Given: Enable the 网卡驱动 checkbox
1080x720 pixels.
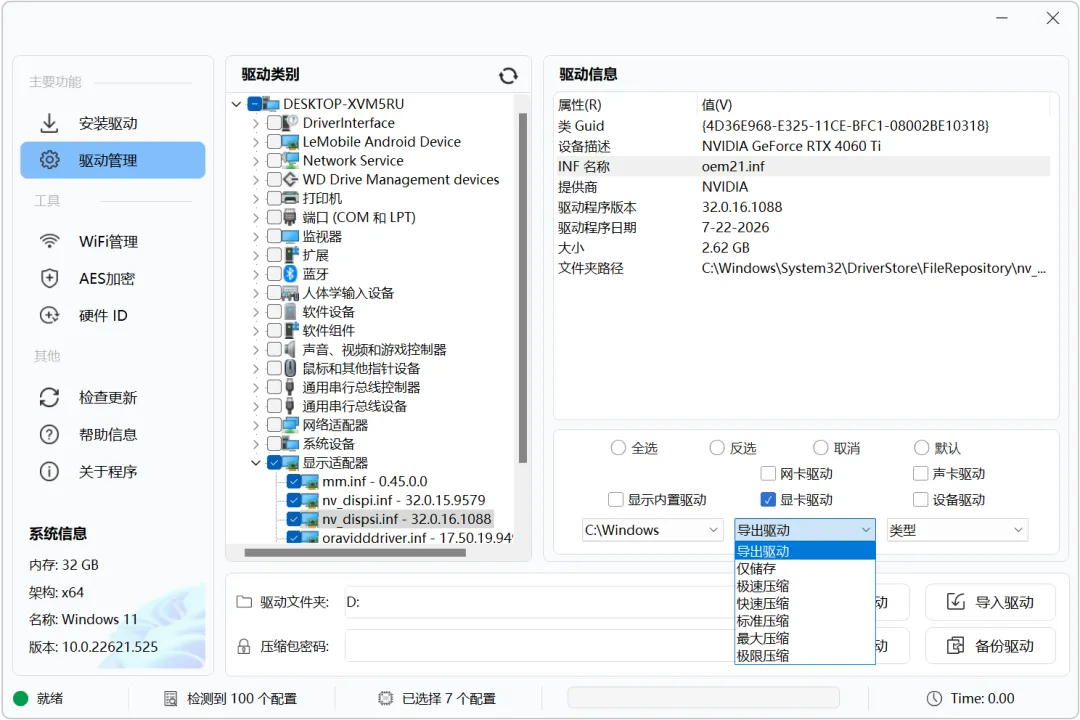Looking at the screenshot, I should (x=768, y=473).
